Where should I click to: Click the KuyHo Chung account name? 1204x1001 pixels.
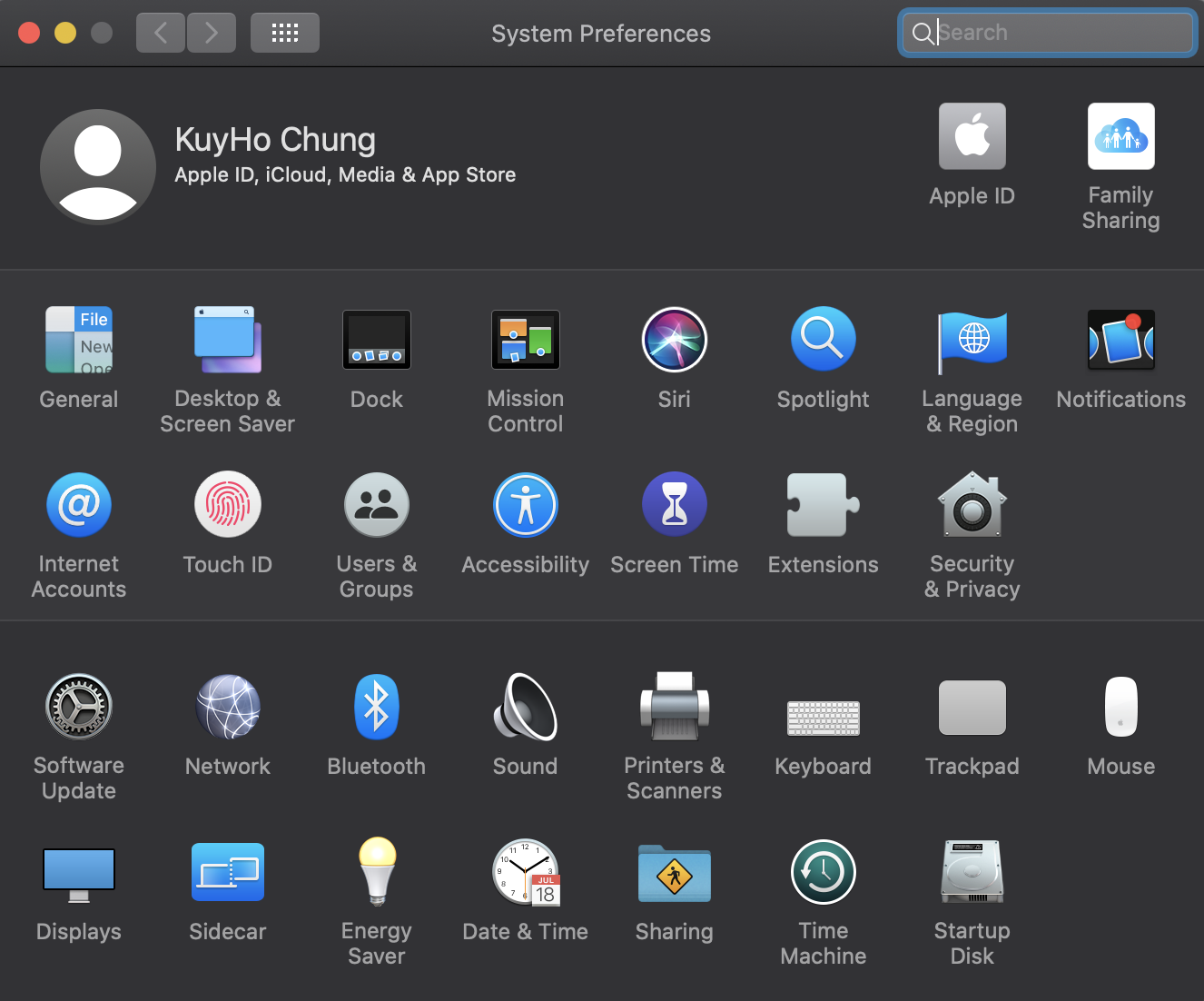(x=275, y=140)
